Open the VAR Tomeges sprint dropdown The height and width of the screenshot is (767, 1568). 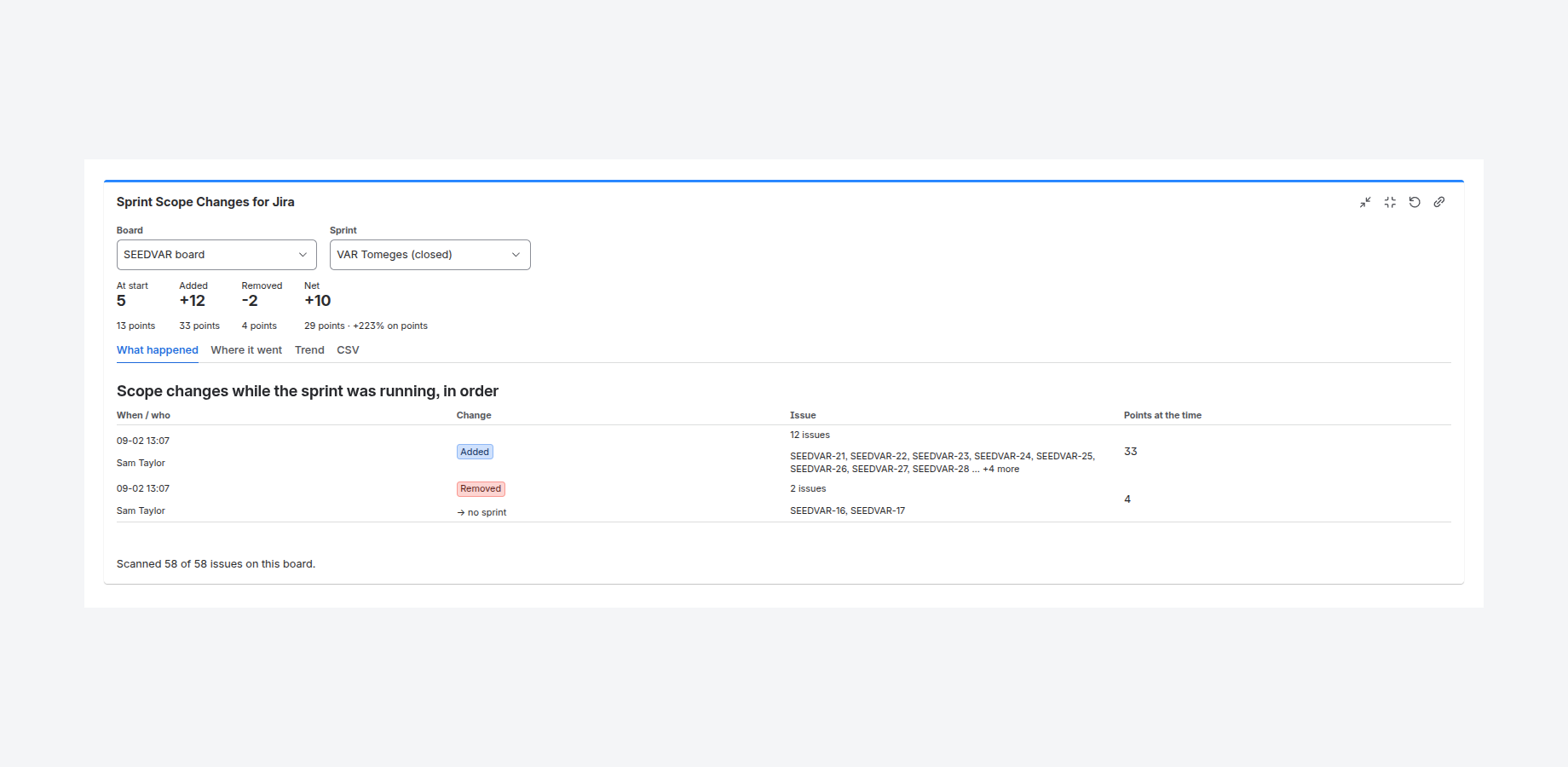(x=430, y=255)
